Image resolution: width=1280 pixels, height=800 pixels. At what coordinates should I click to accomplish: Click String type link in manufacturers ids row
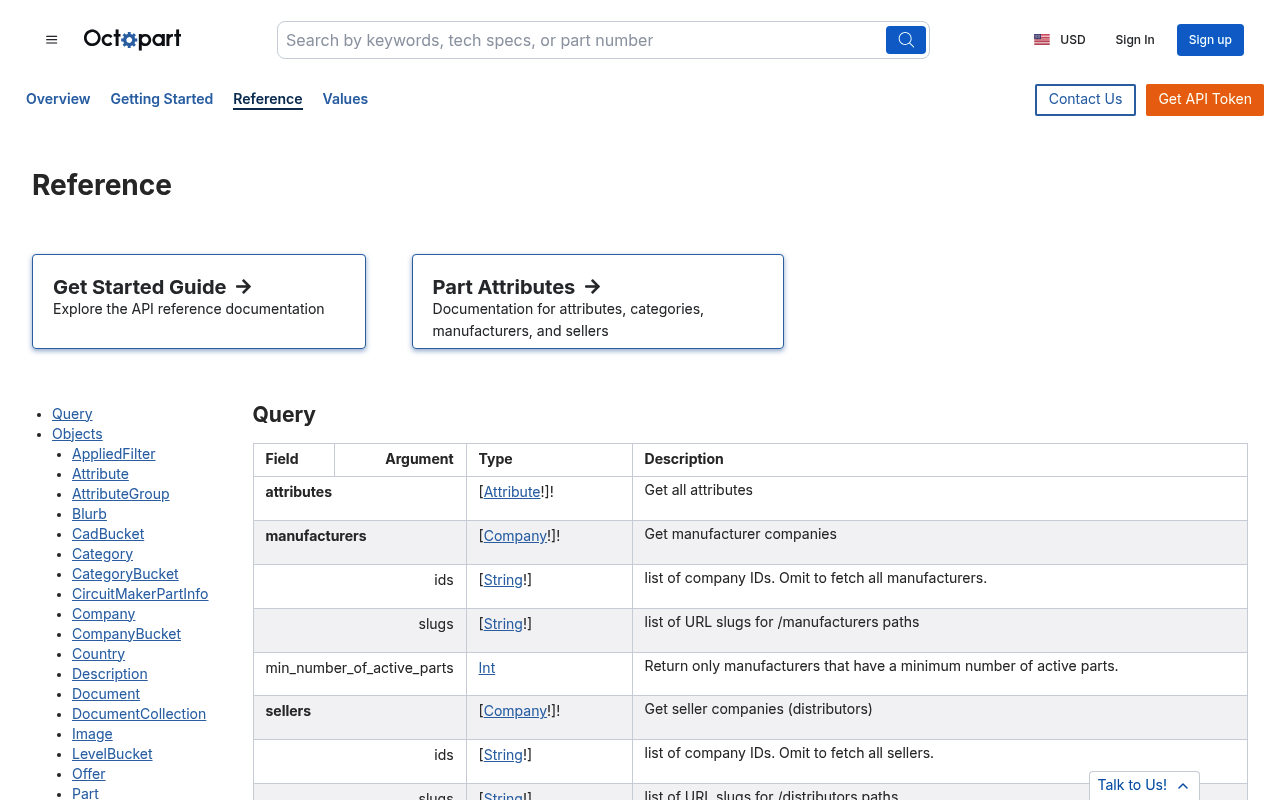tap(503, 580)
